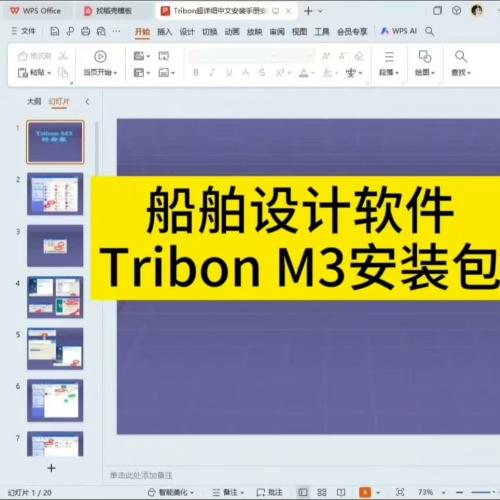Toggle the 备注 notes pane

[228, 492]
